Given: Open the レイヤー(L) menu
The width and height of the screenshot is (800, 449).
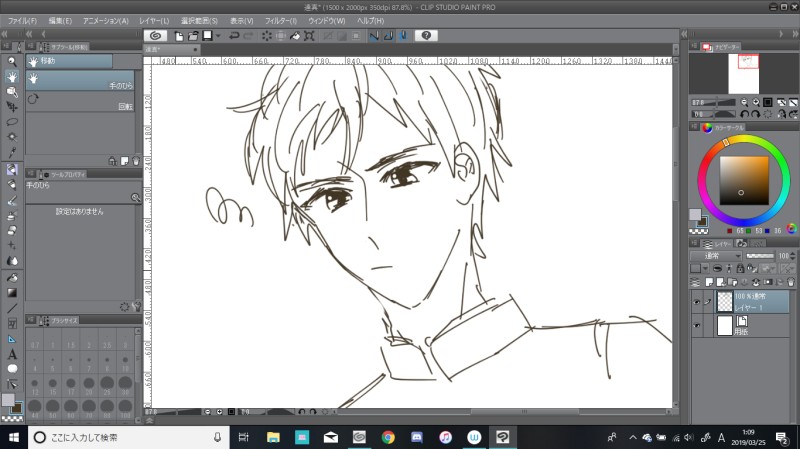Looking at the screenshot, I should click(154, 21).
